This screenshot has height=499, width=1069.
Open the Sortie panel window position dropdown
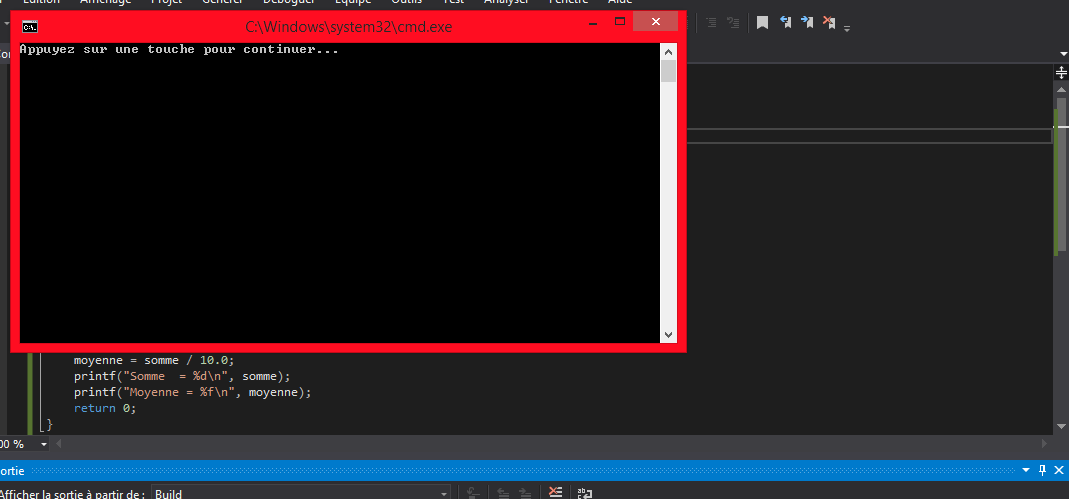(x=1027, y=470)
